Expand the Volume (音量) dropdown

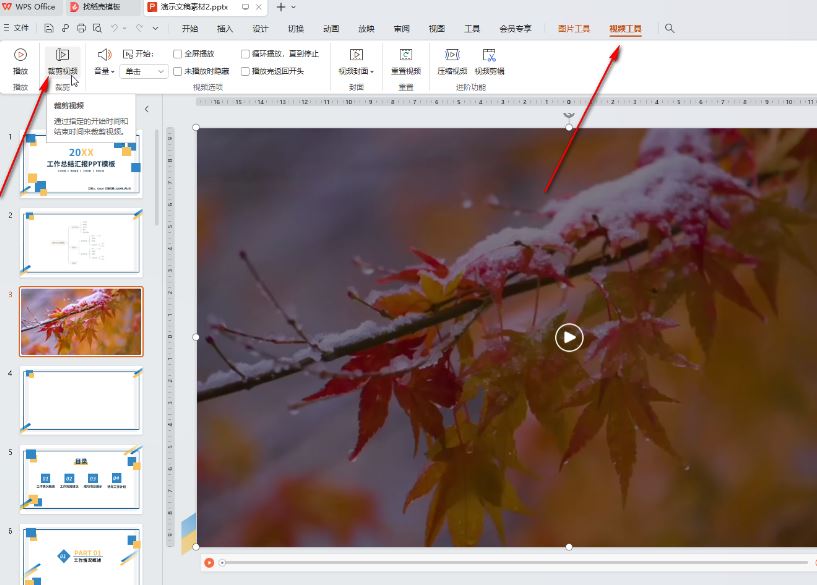pyautogui.click(x=103, y=72)
